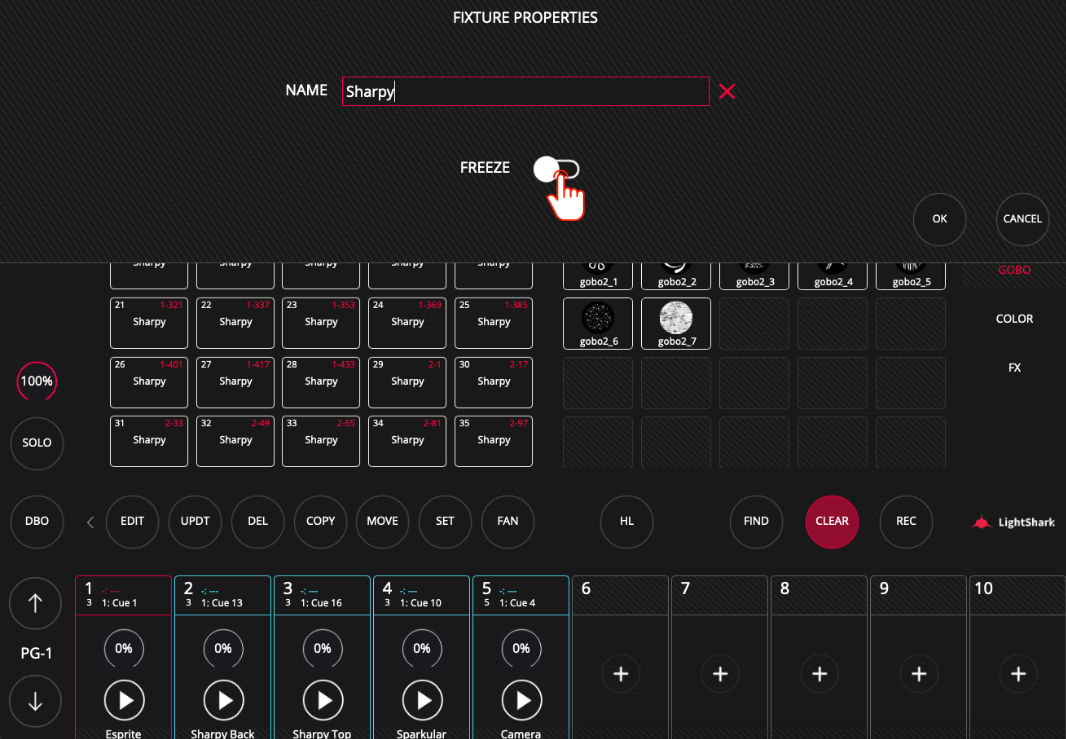Go to previous page with up arrow
The image size is (1066, 739).
coord(35,603)
